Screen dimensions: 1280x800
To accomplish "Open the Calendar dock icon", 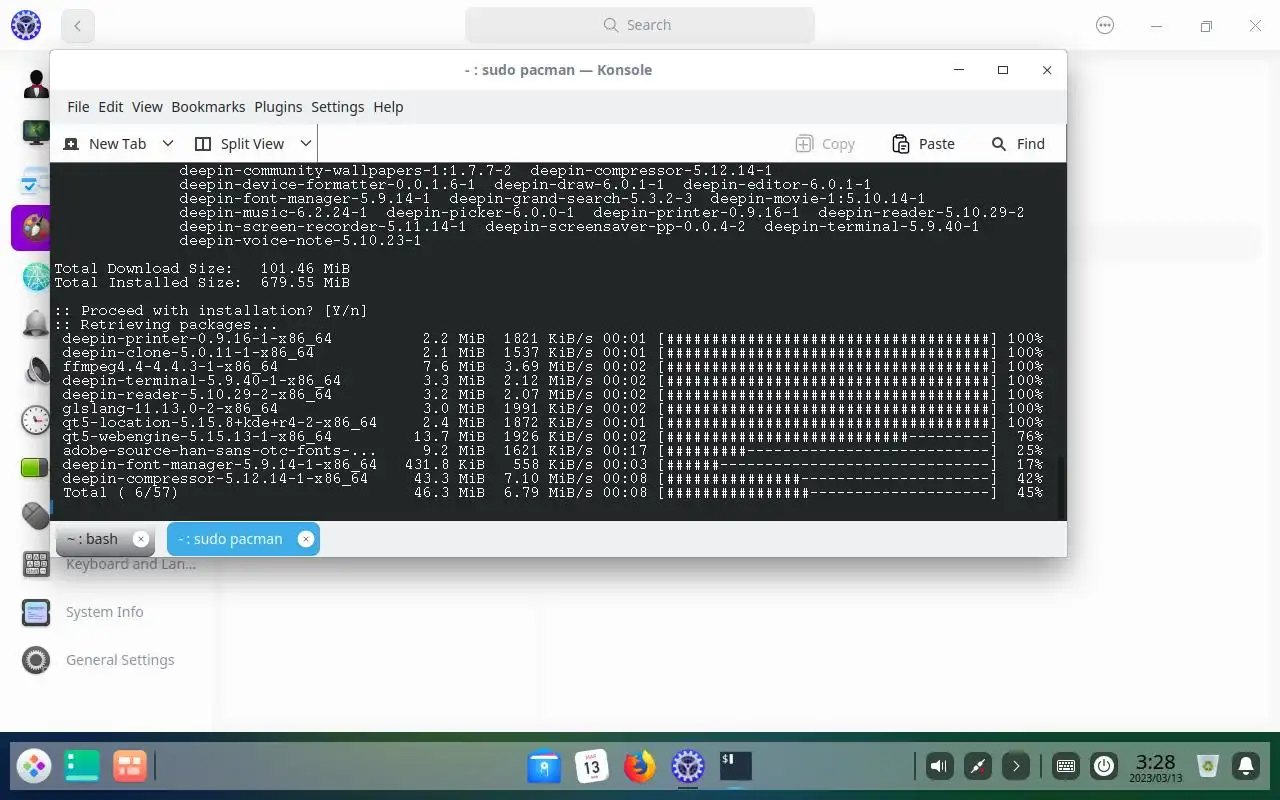I will pyautogui.click(x=592, y=767).
